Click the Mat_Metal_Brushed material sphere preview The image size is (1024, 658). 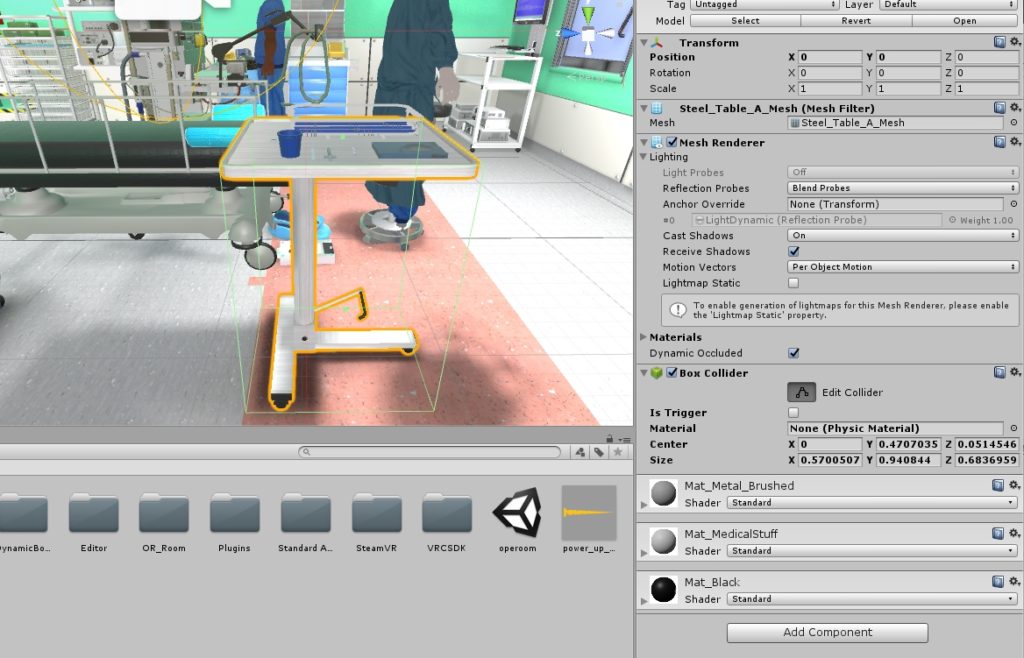tap(661, 491)
